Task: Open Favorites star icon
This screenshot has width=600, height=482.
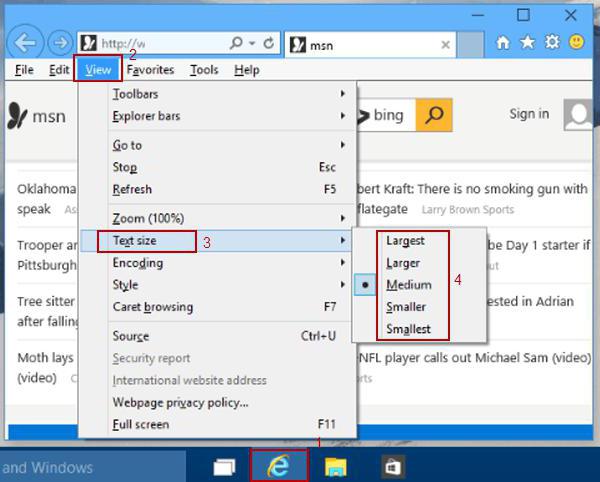Action: [x=527, y=43]
